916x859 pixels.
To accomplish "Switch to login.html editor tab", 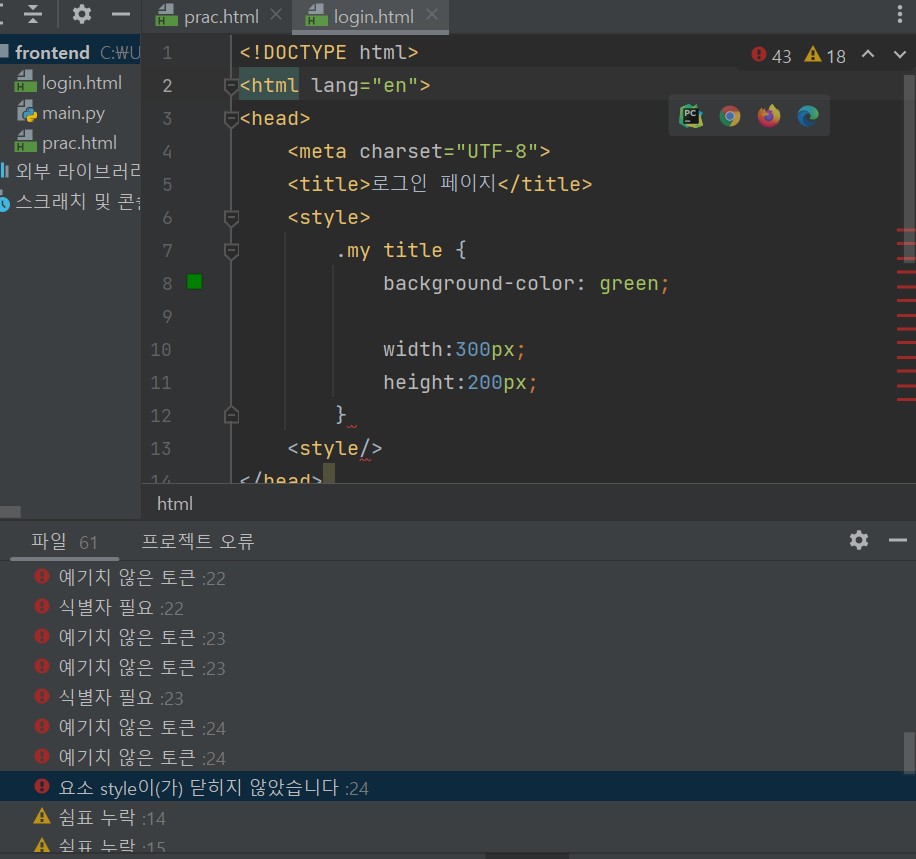I will click(x=373, y=17).
